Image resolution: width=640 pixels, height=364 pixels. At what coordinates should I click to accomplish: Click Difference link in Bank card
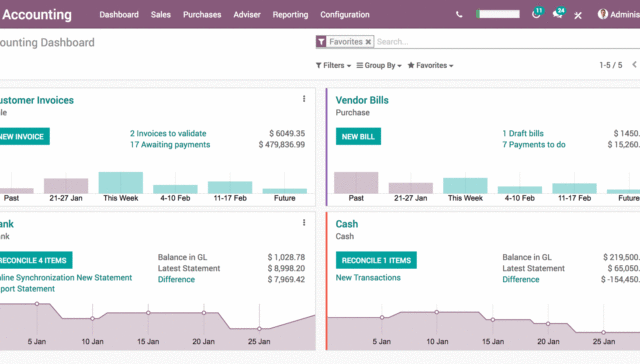point(176,280)
